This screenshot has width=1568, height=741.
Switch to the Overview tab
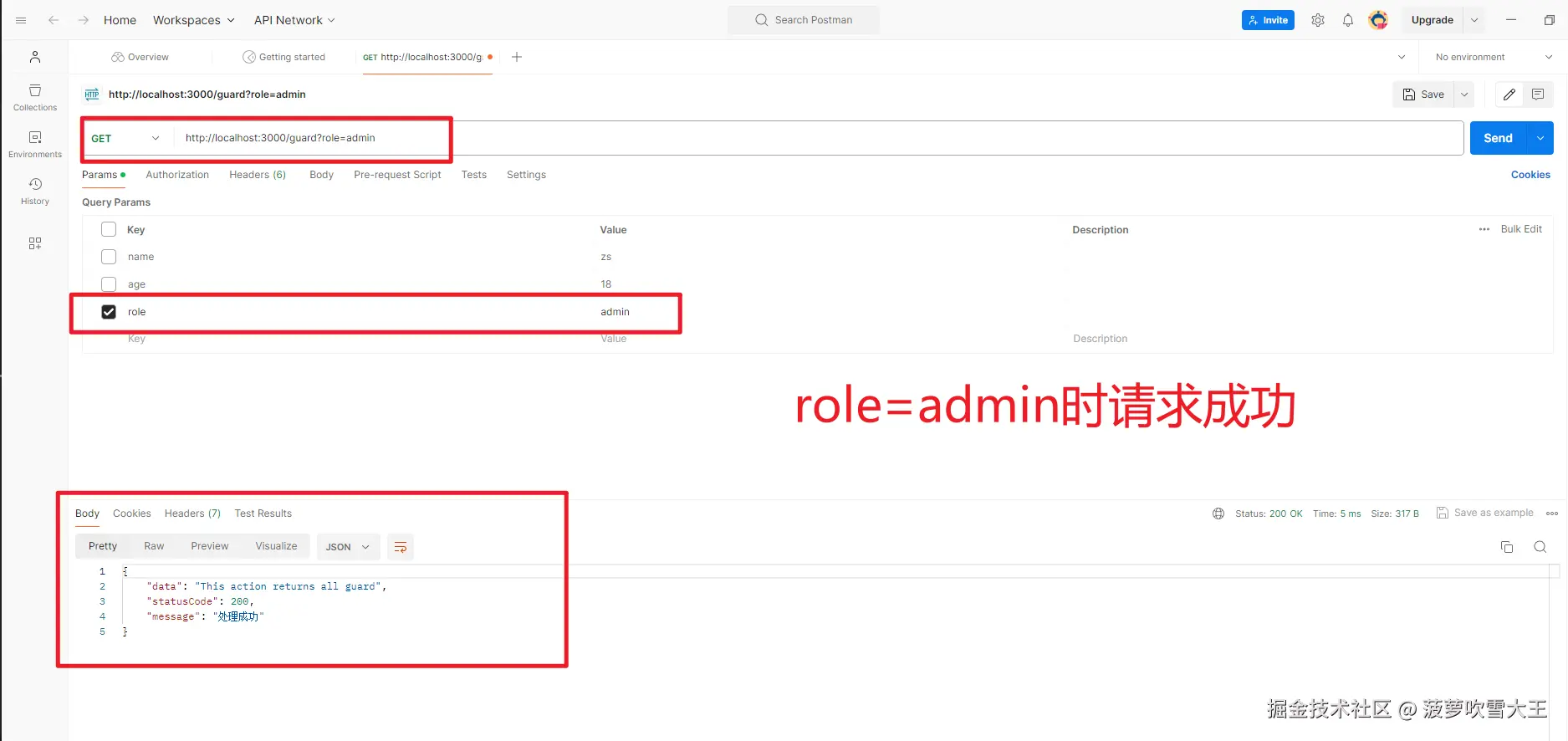(140, 57)
